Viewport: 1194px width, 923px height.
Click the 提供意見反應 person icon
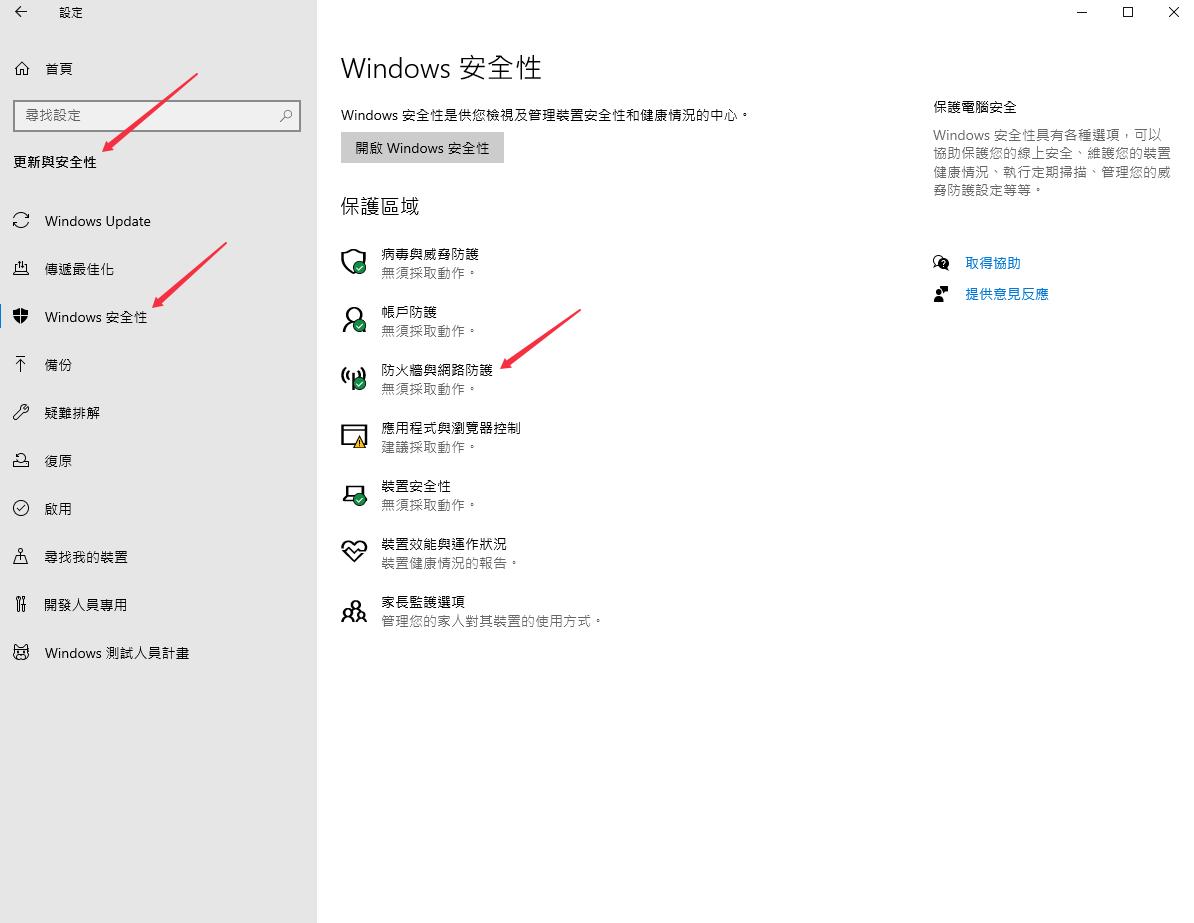point(941,294)
